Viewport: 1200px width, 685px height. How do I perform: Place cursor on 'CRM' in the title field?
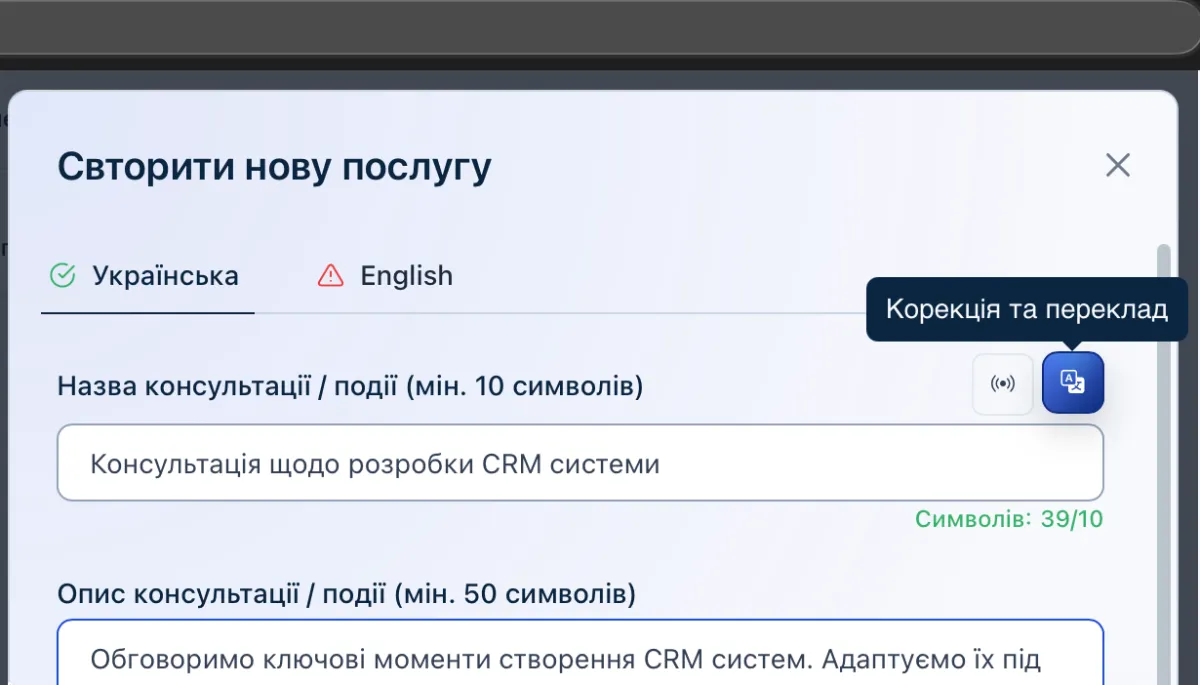click(510, 465)
